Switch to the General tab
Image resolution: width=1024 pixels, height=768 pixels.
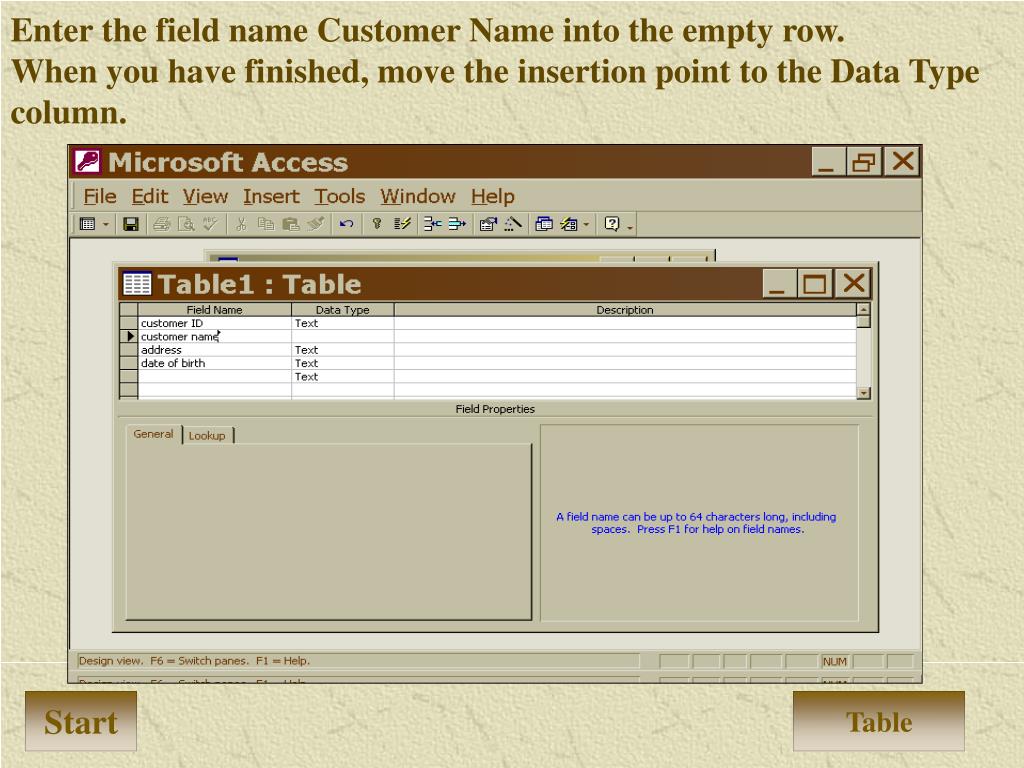coord(153,434)
